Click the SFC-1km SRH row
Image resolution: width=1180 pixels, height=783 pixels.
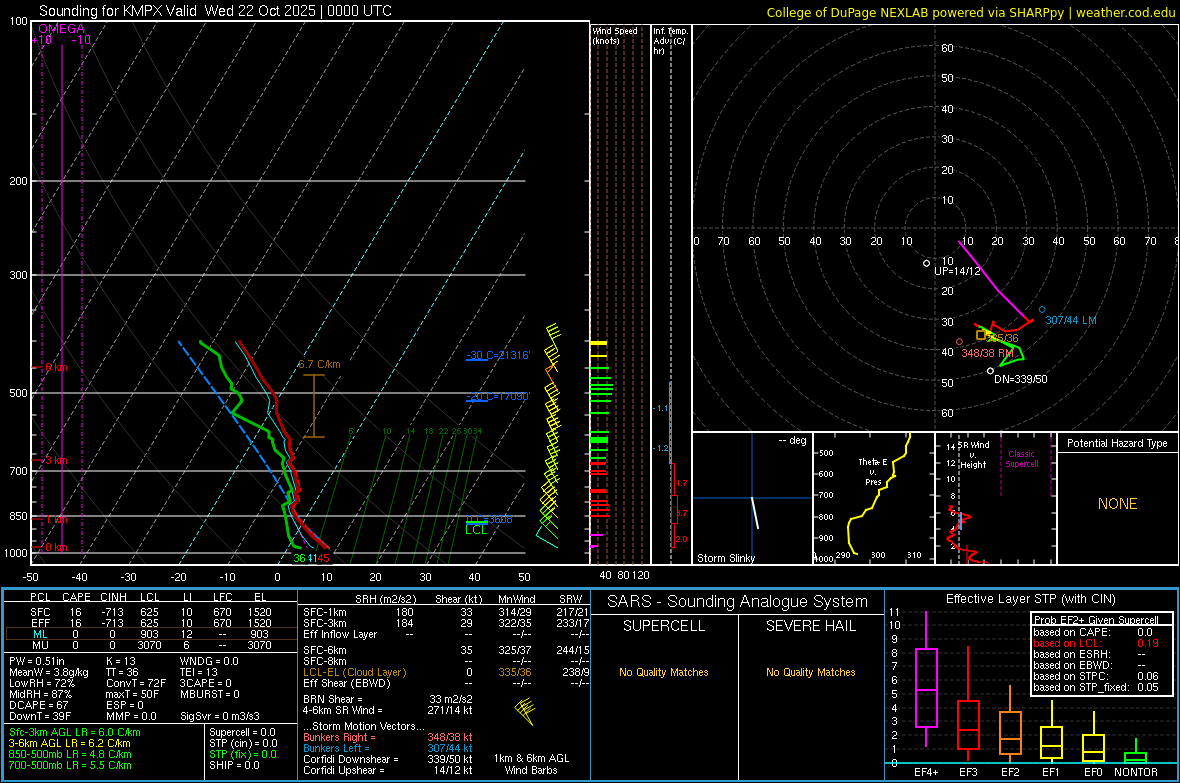pyautogui.click(x=446, y=612)
